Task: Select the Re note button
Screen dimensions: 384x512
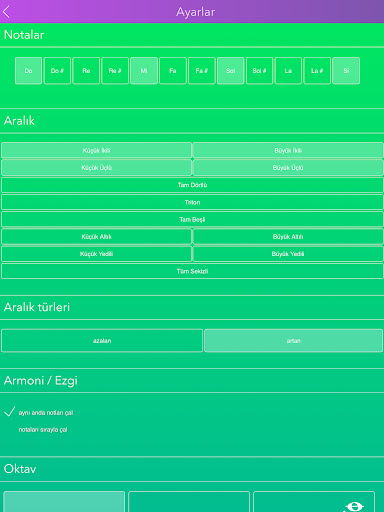Action: [86, 71]
